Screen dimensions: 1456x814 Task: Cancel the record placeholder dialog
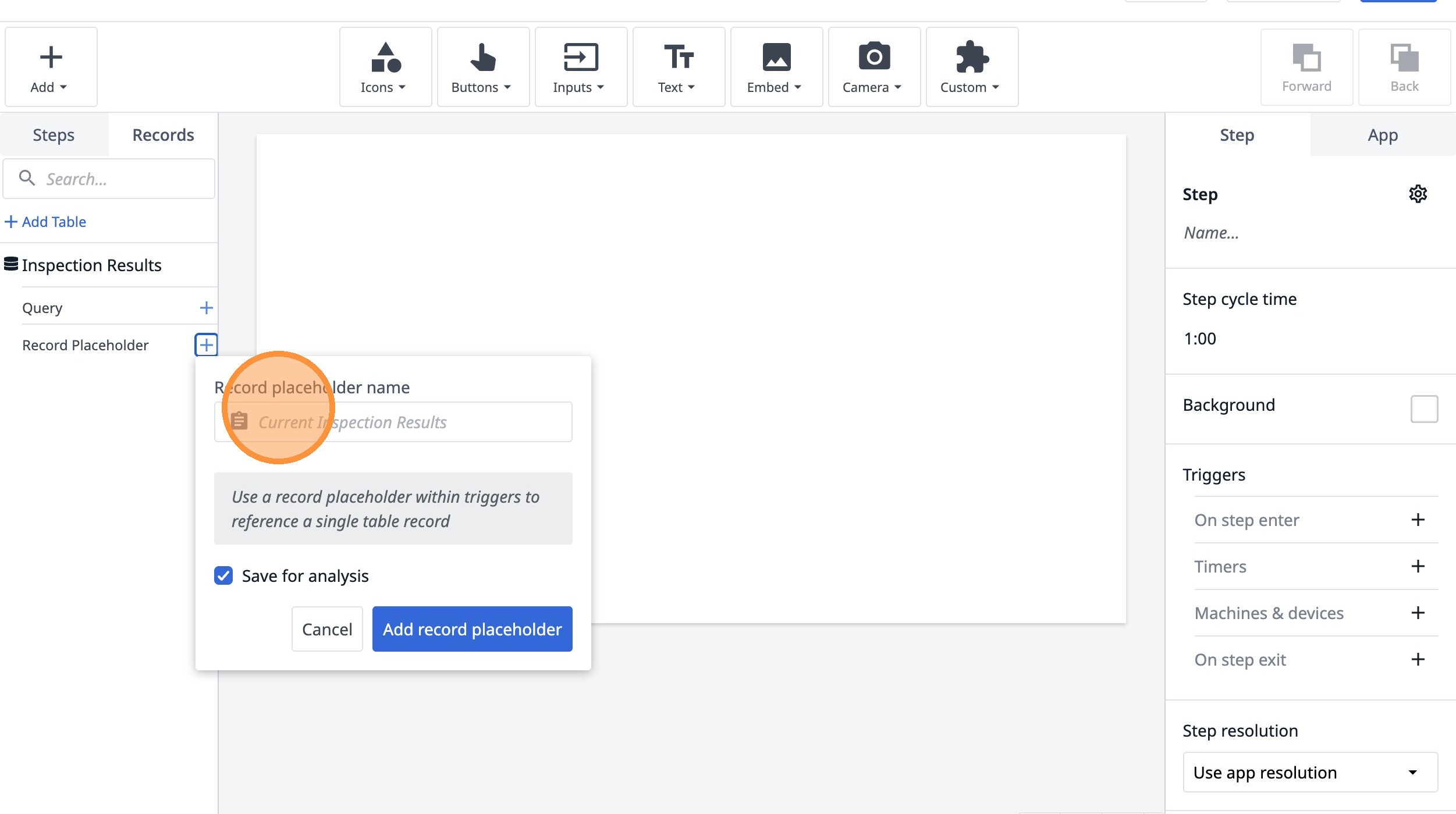tap(327, 629)
